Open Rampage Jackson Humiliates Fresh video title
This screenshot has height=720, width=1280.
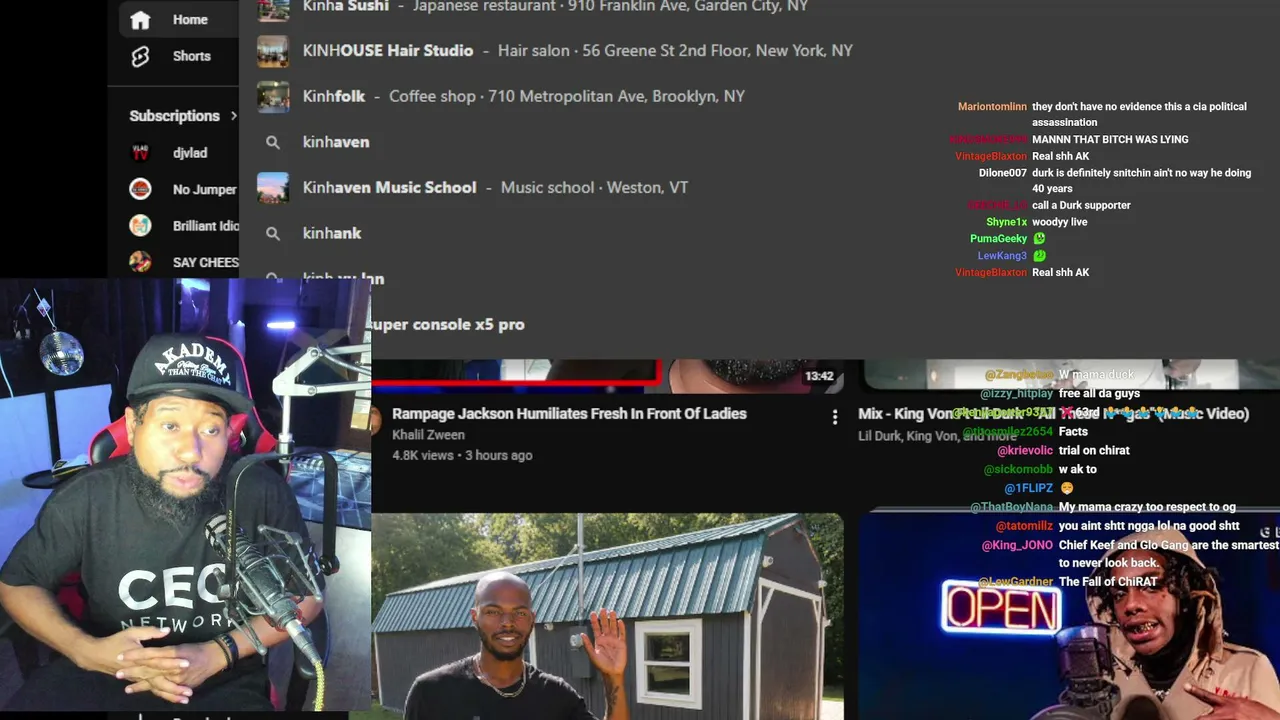tap(569, 414)
